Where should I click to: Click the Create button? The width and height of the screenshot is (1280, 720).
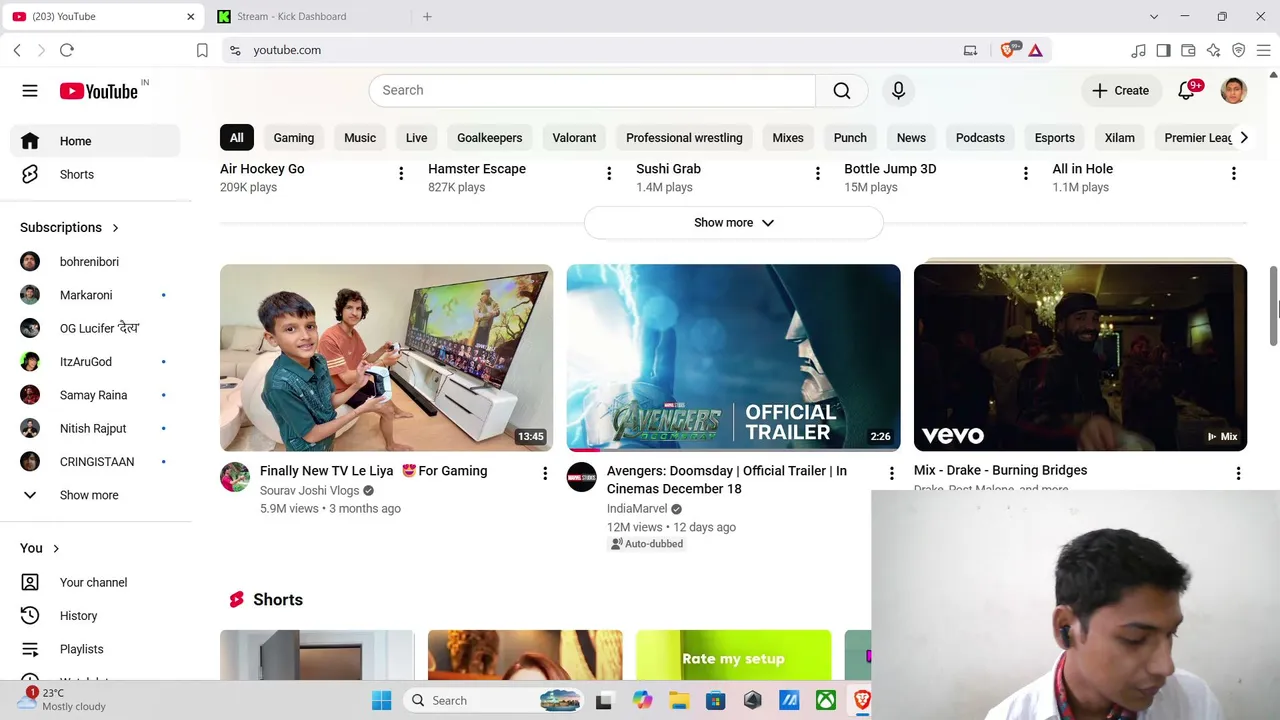tap(1121, 90)
